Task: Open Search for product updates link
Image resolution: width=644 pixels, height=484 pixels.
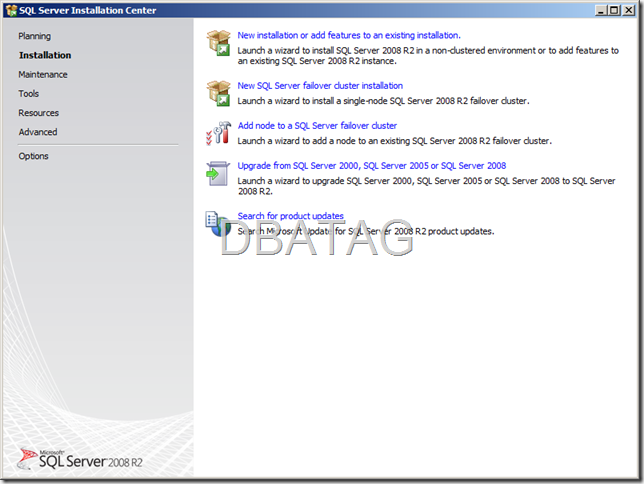Action: tap(290, 216)
